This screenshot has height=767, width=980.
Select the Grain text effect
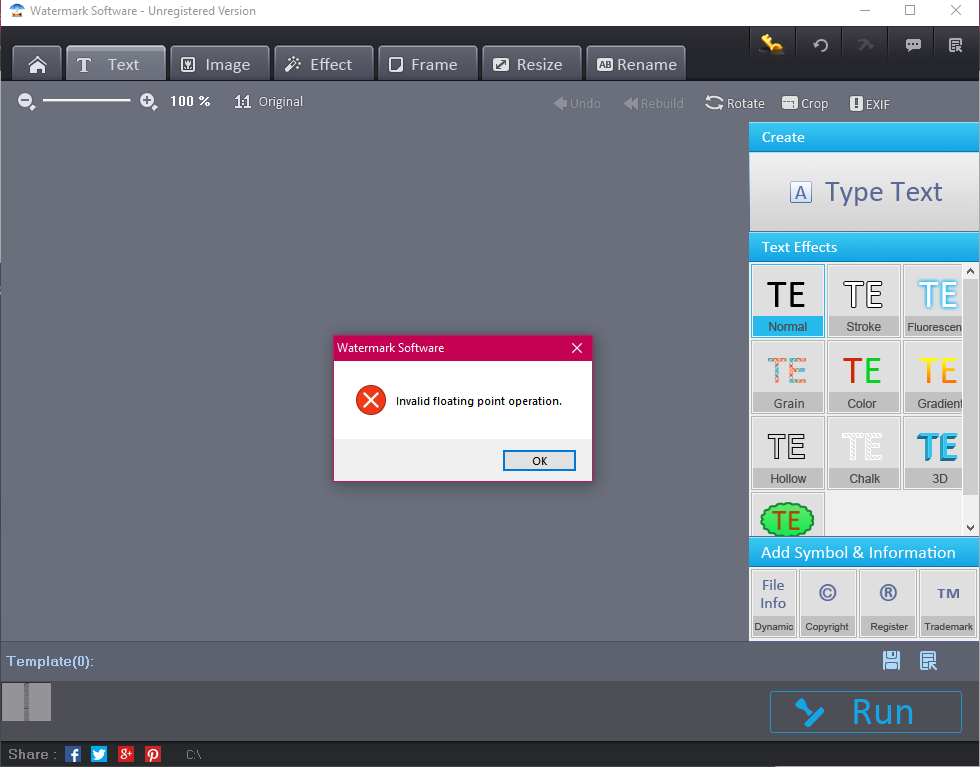point(788,376)
